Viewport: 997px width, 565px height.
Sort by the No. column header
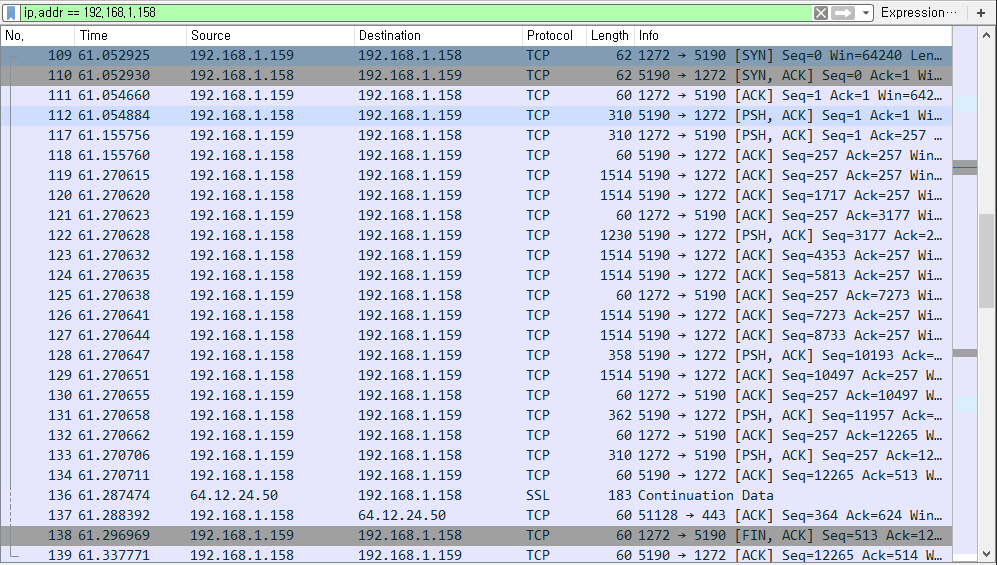point(38,36)
